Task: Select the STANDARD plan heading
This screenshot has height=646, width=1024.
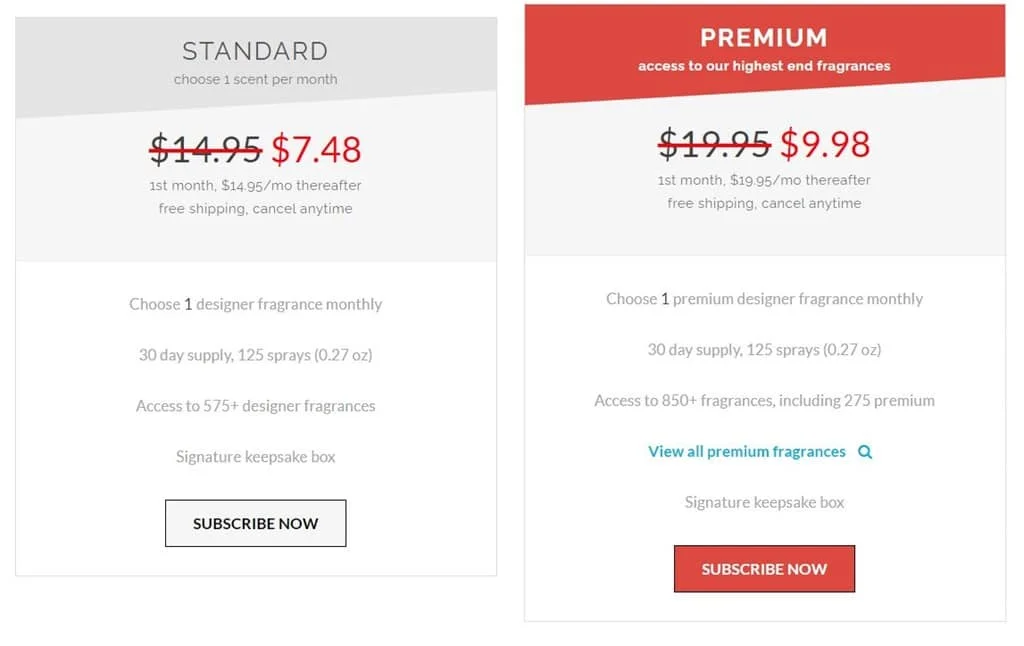Action: pos(255,51)
